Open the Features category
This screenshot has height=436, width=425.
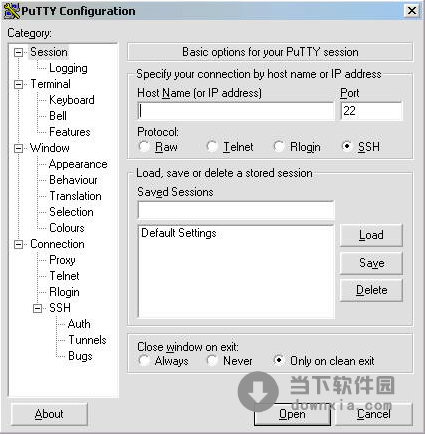70,132
